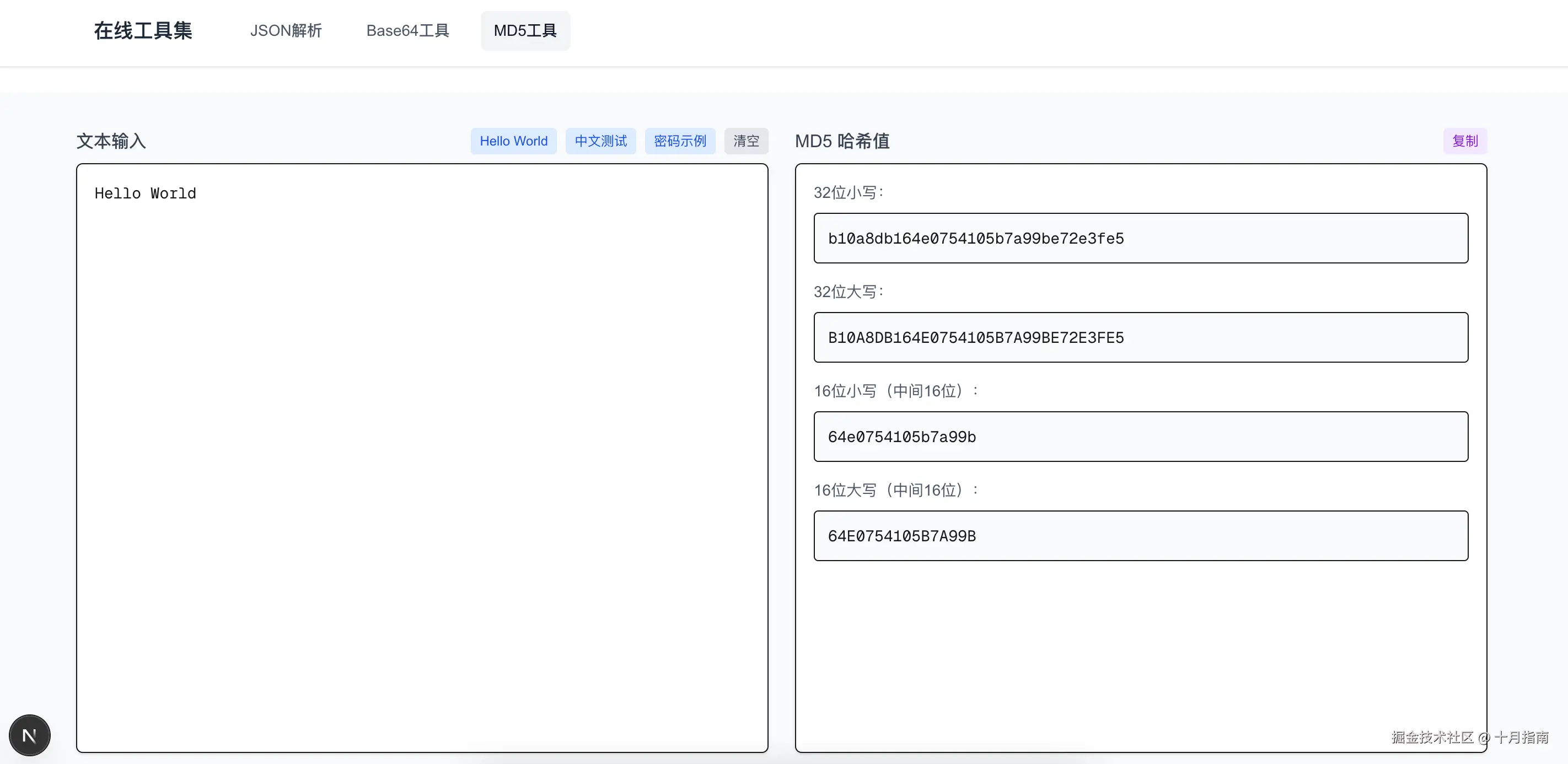The width and height of the screenshot is (1568, 764).
Task: Click the 文本输入 section heading
Action: click(x=111, y=141)
